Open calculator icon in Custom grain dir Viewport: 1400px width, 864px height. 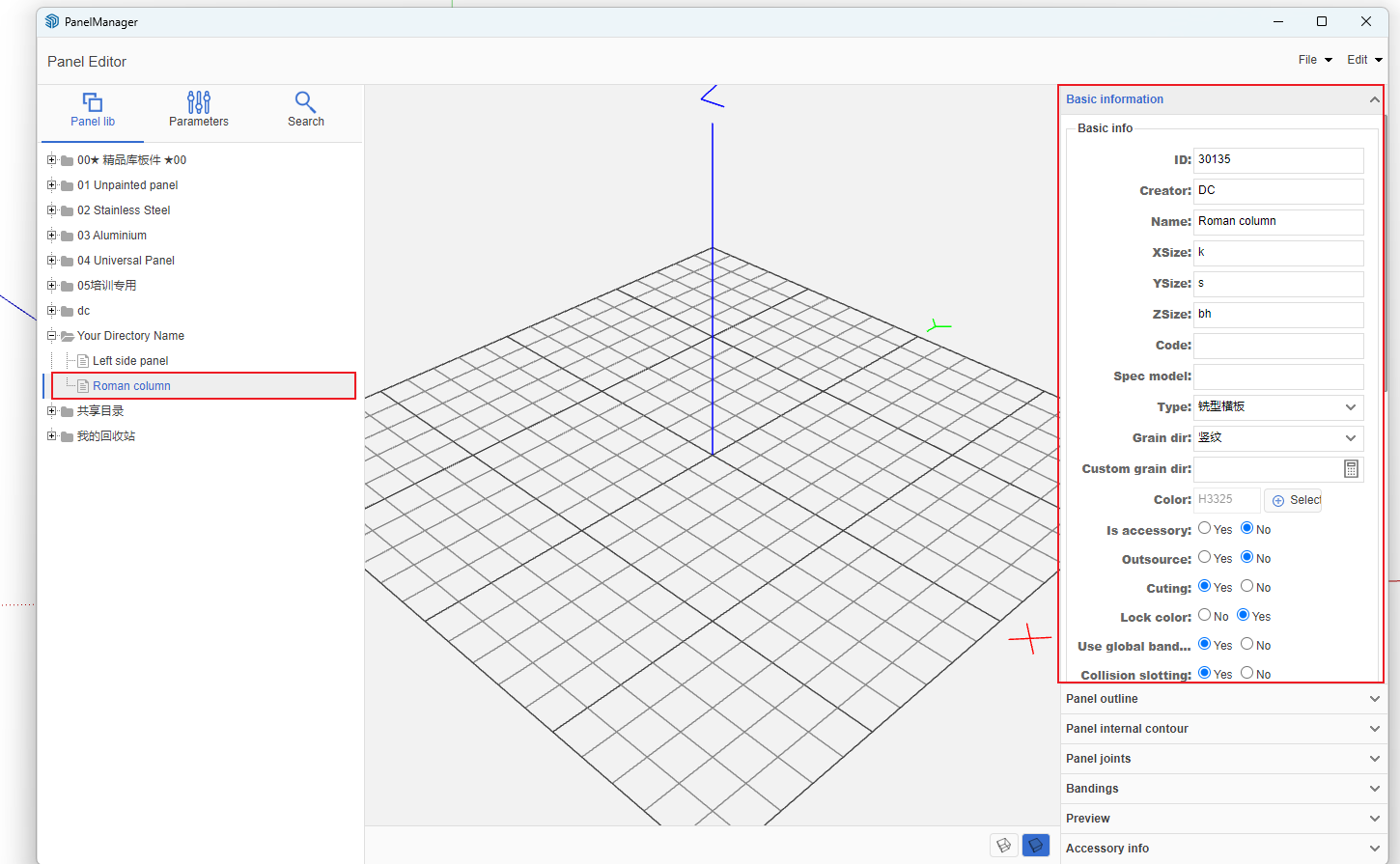pyautogui.click(x=1351, y=469)
